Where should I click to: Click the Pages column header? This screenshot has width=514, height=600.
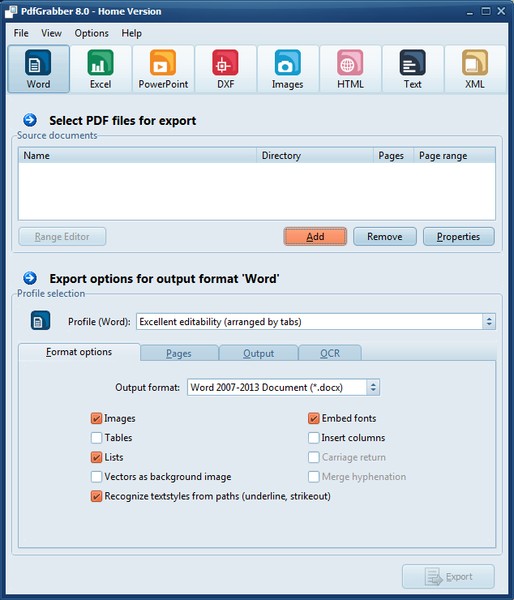[393, 155]
